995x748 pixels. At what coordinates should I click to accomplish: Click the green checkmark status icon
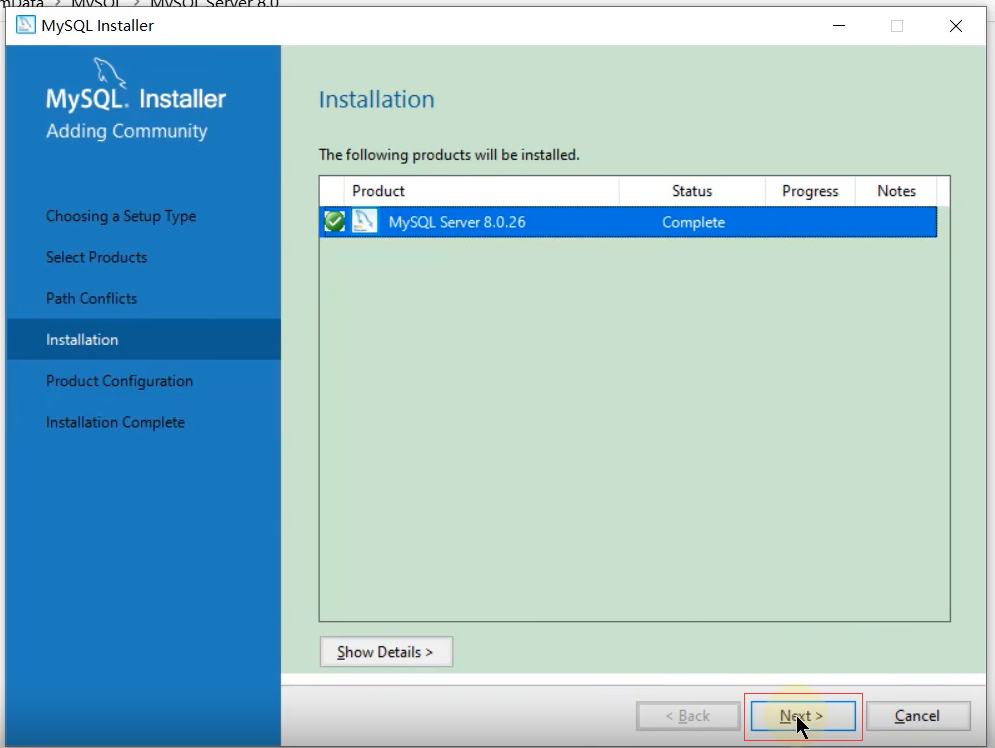coord(334,222)
